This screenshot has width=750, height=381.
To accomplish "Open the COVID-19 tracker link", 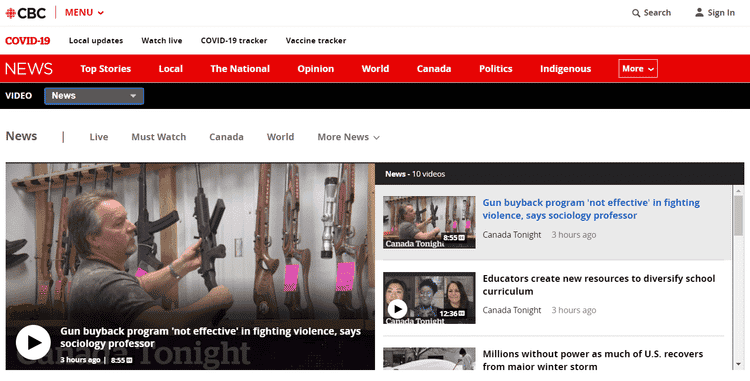I will (234, 41).
